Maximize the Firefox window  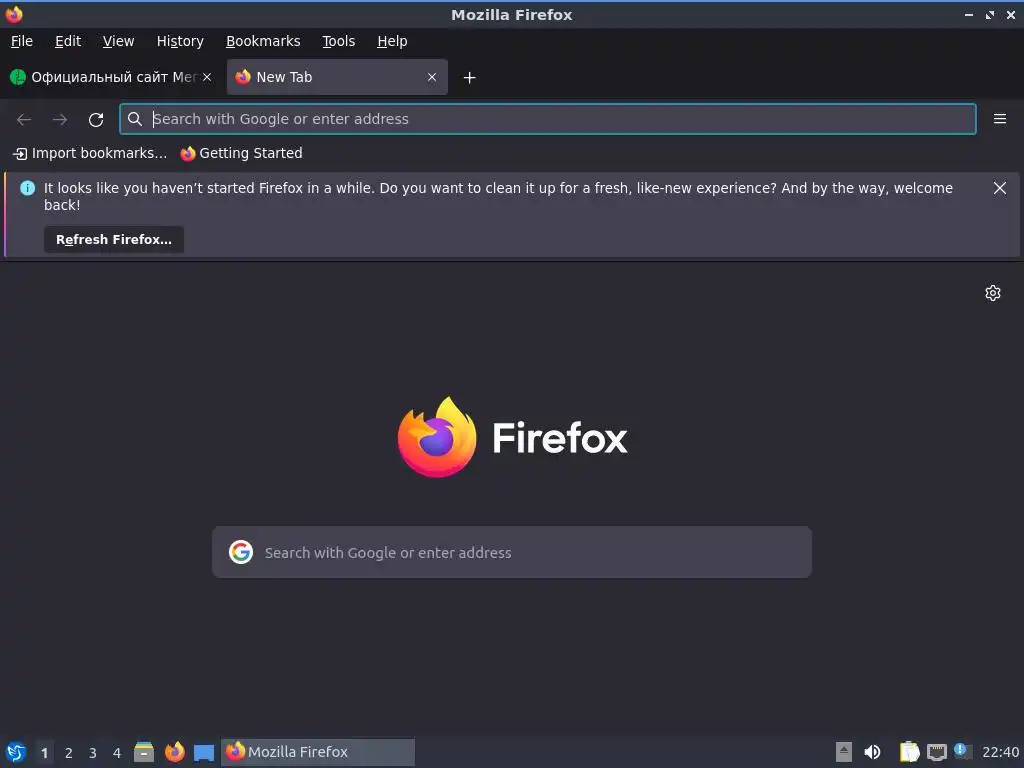(x=989, y=14)
